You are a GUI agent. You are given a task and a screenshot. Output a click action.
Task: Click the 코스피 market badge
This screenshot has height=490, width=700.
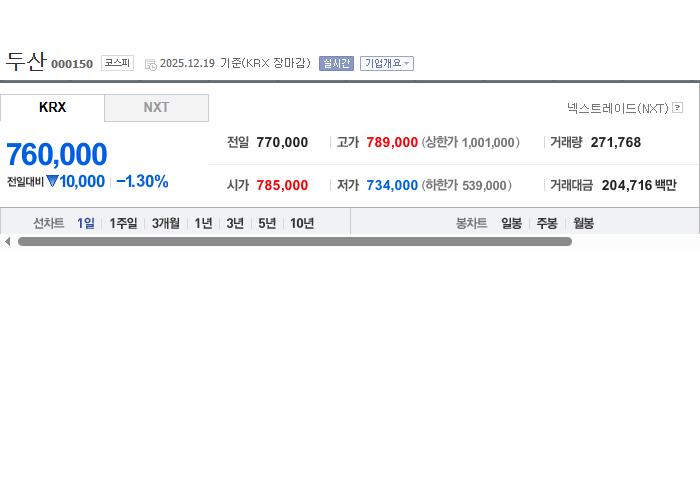click(117, 63)
